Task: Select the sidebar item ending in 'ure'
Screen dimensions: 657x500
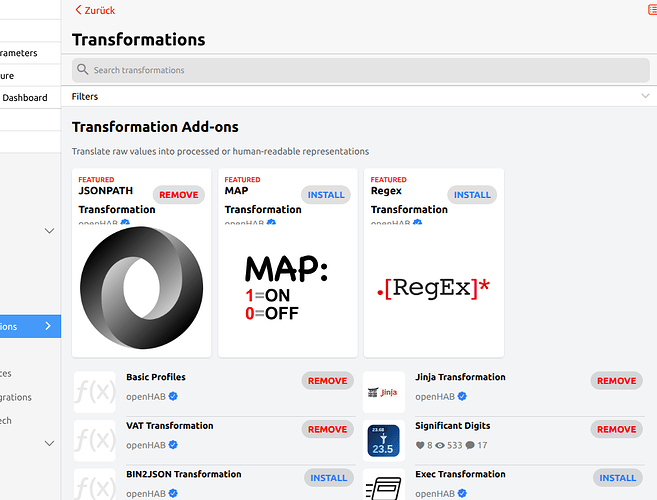Action: (30, 75)
